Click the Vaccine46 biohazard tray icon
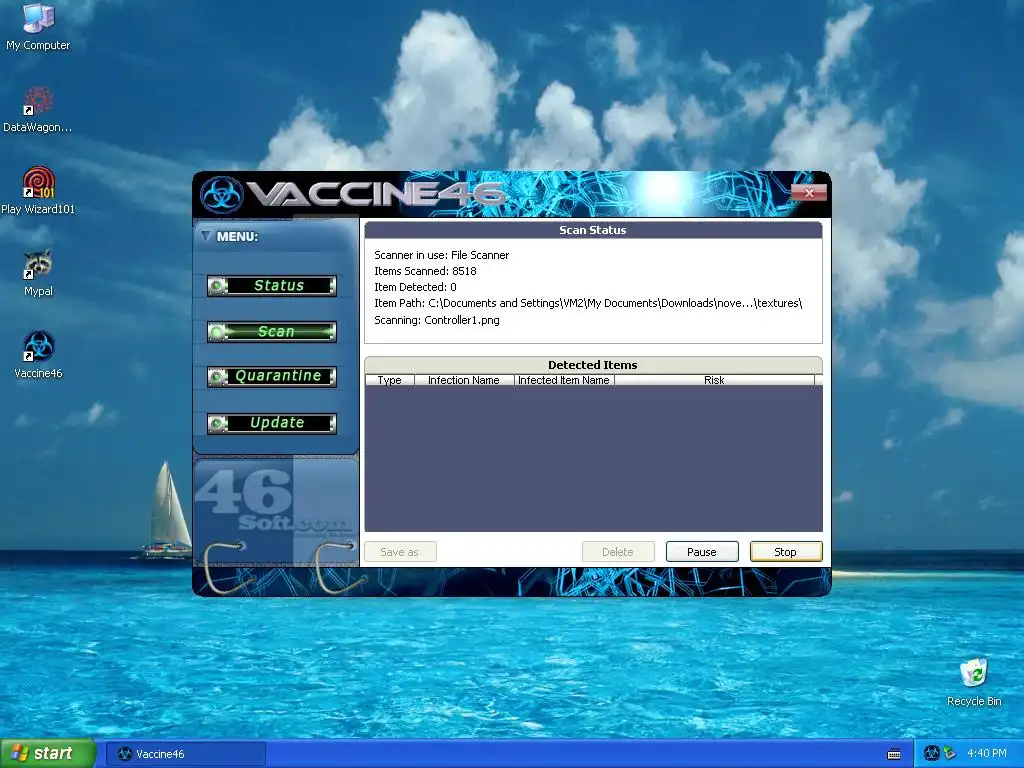Image resolution: width=1024 pixels, height=768 pixels. coord(932,753)
